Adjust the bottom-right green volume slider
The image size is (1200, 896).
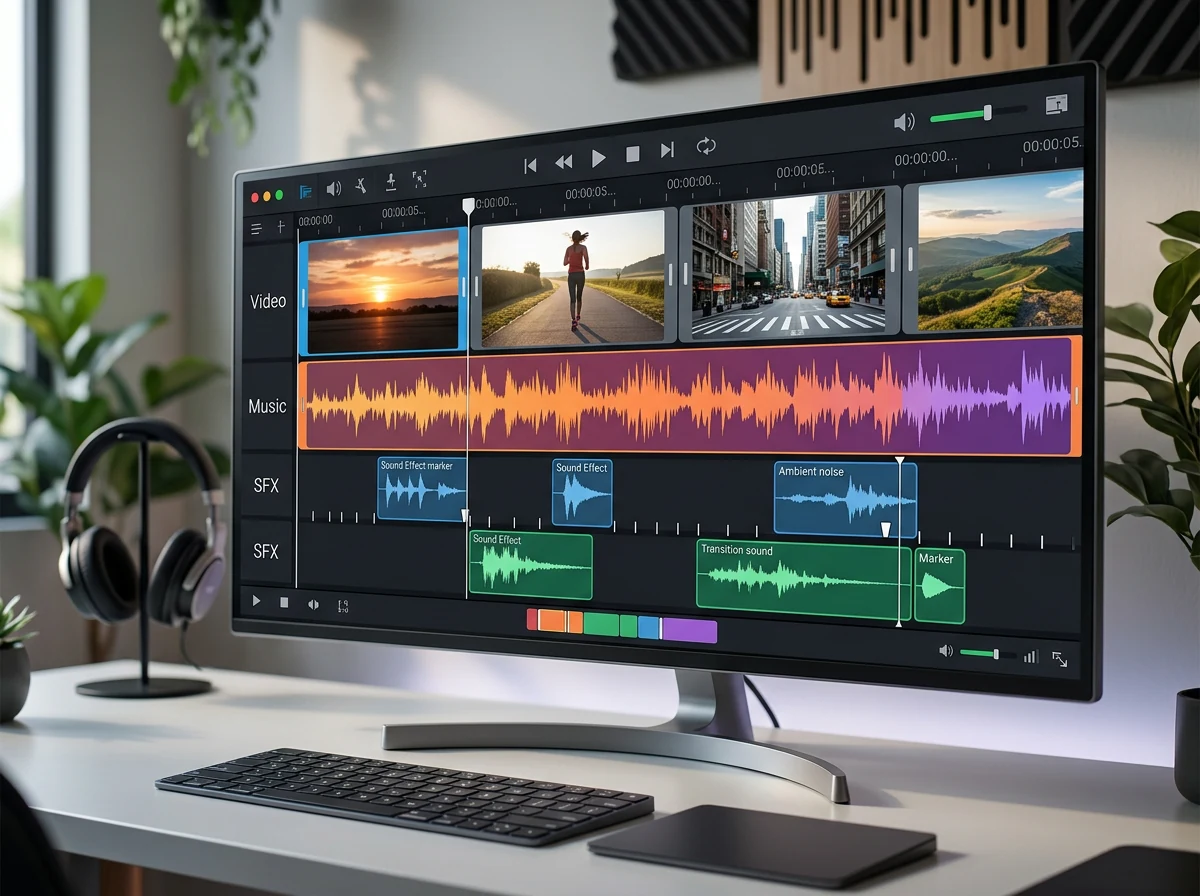click(x=987, y=654)
